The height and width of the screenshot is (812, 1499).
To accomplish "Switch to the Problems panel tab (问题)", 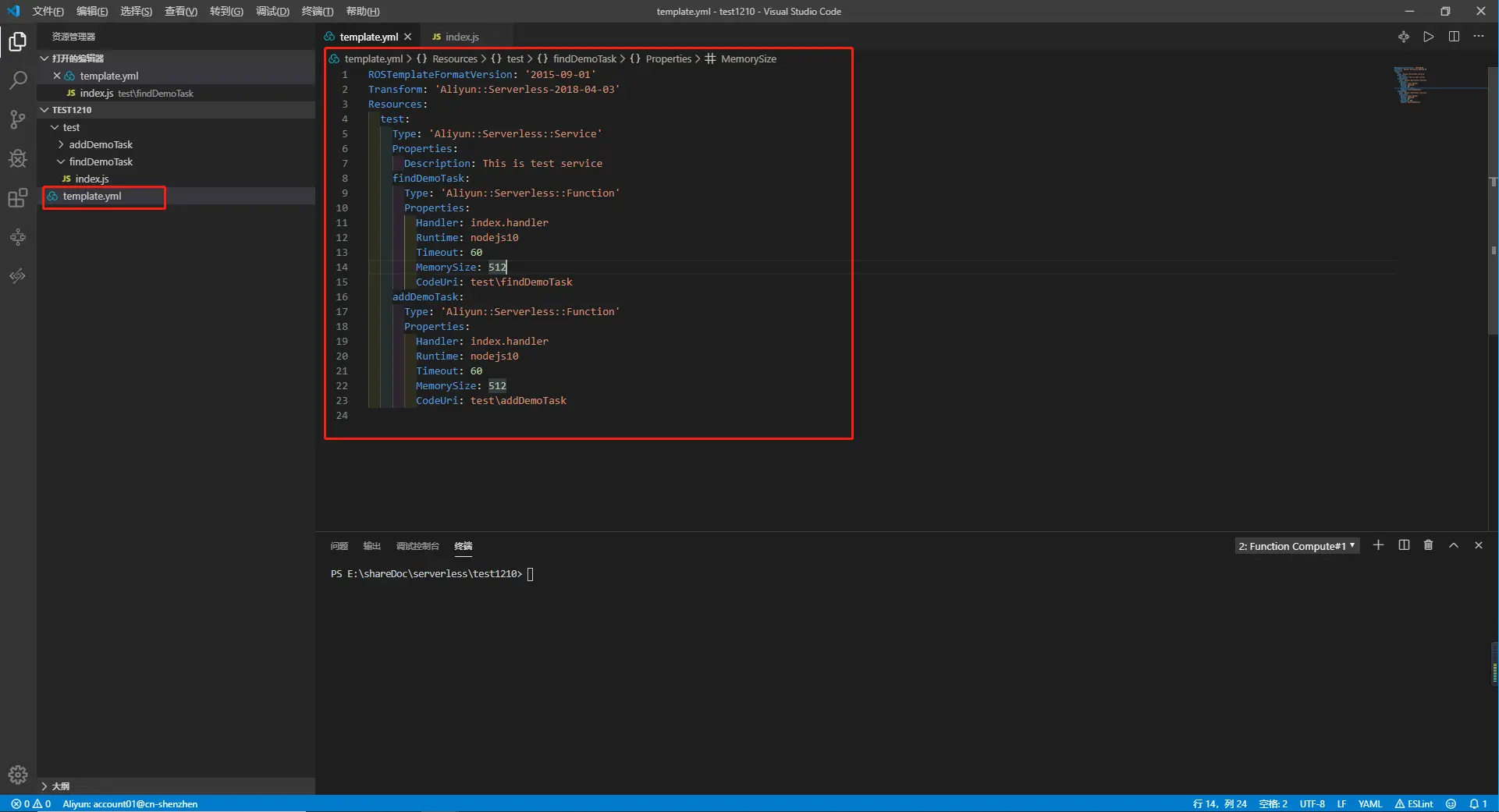I will pos(339,546).
